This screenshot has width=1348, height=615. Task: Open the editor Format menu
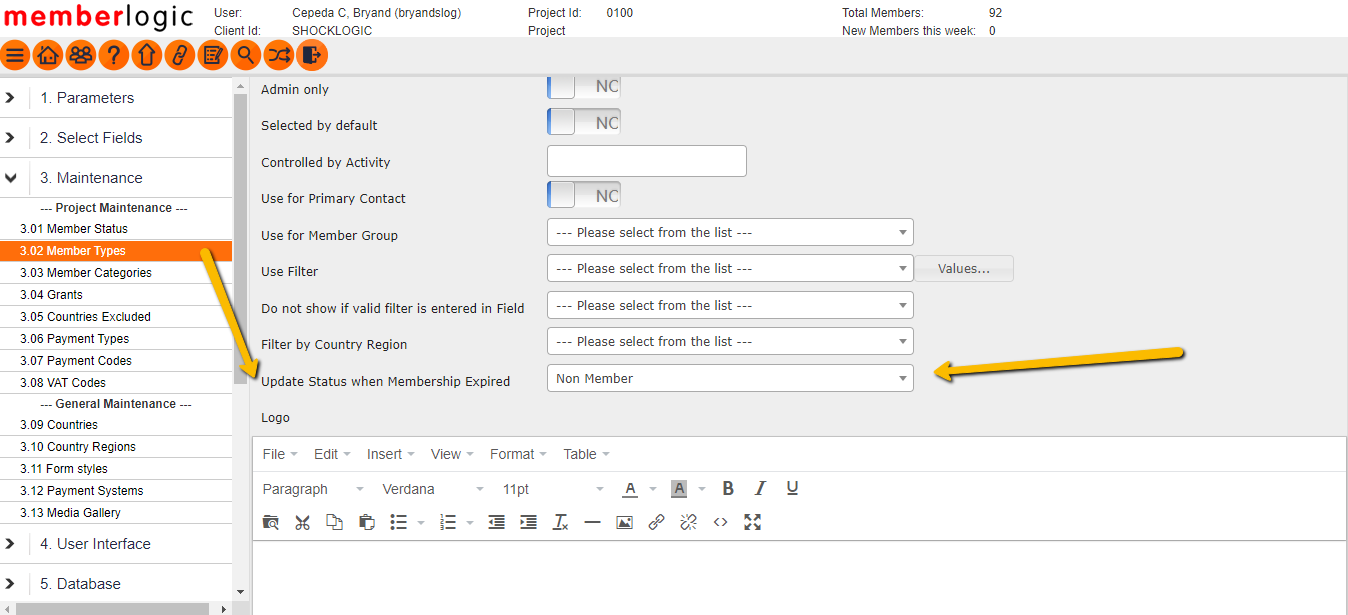pyautogui.click(x=518, y=454)
